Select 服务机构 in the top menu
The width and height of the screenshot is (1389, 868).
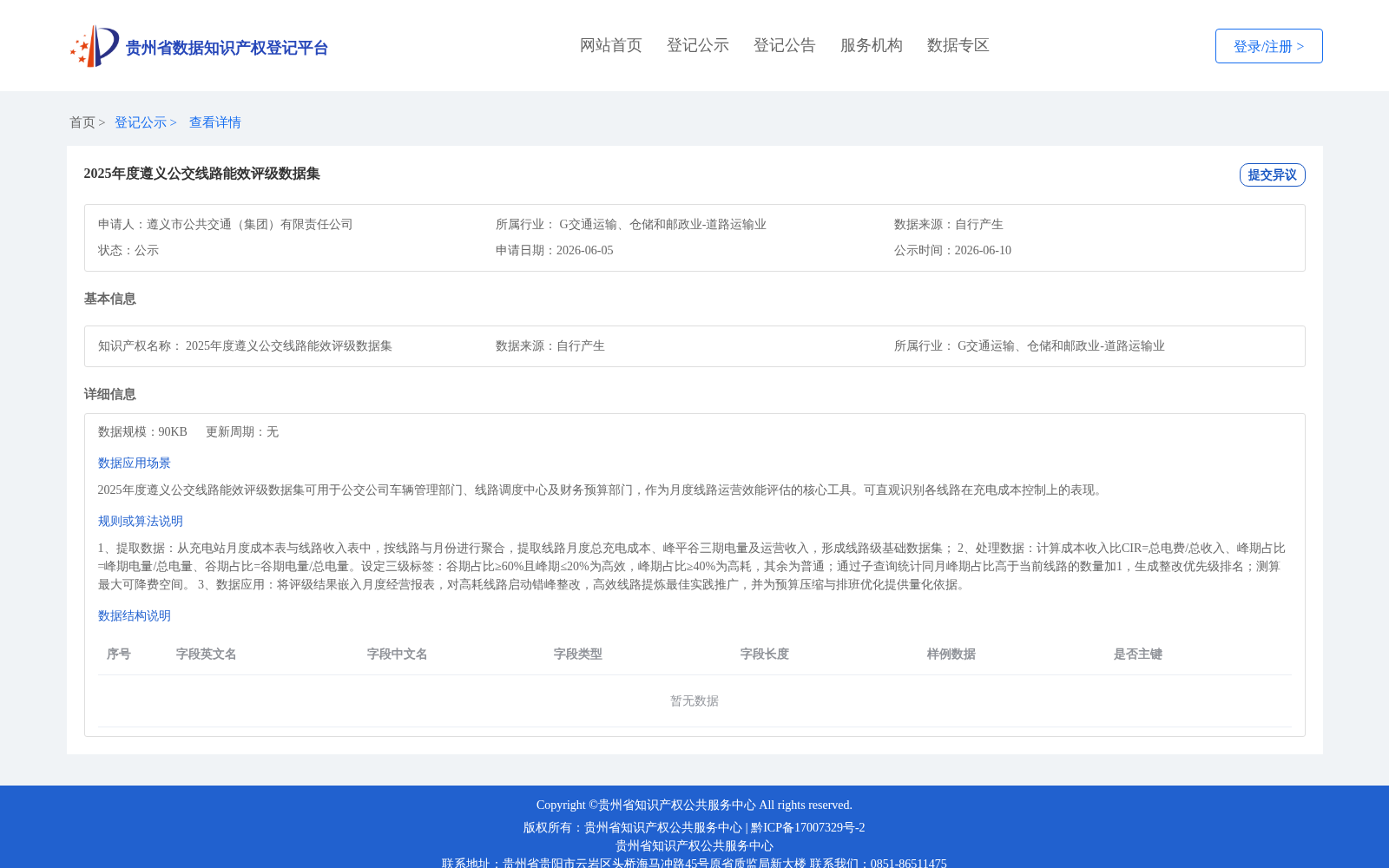click(x=872, y=45)
